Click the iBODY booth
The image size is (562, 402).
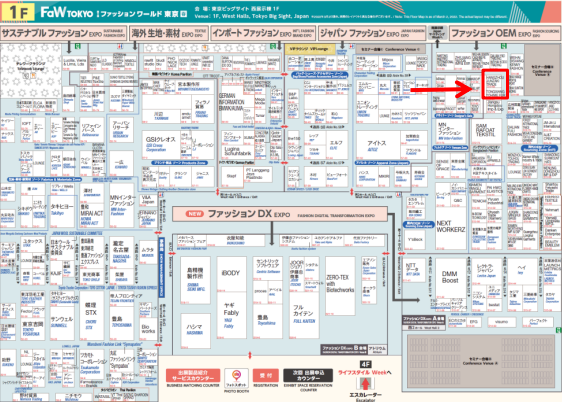click(x=231, y=273)
